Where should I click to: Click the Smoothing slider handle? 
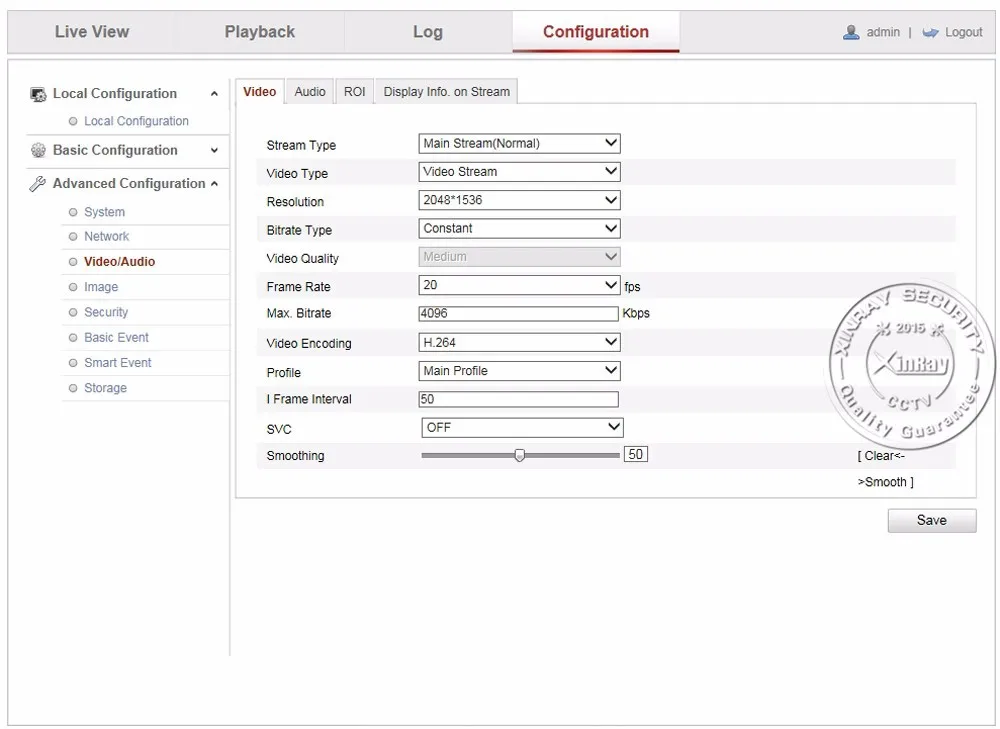tap(520, 455)
